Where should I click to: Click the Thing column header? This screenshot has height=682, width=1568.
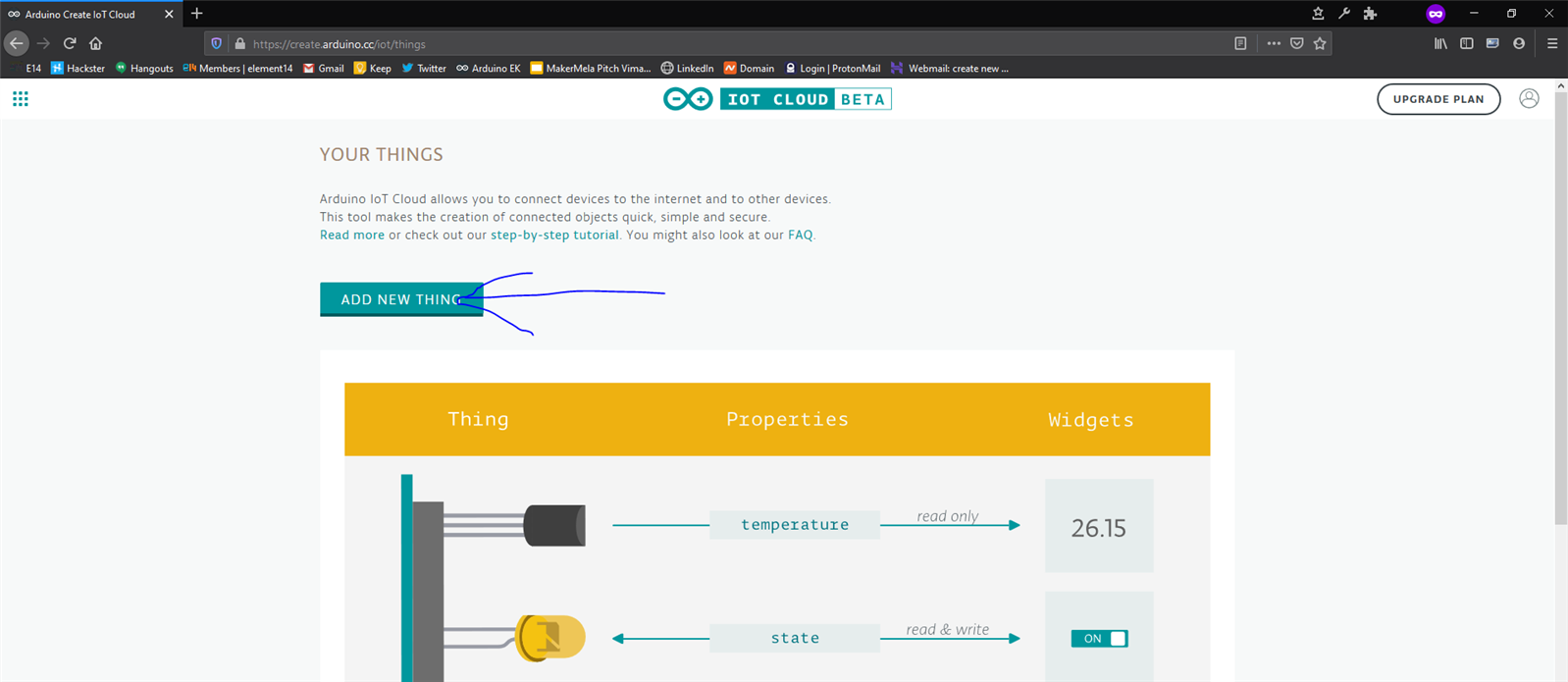478,419
